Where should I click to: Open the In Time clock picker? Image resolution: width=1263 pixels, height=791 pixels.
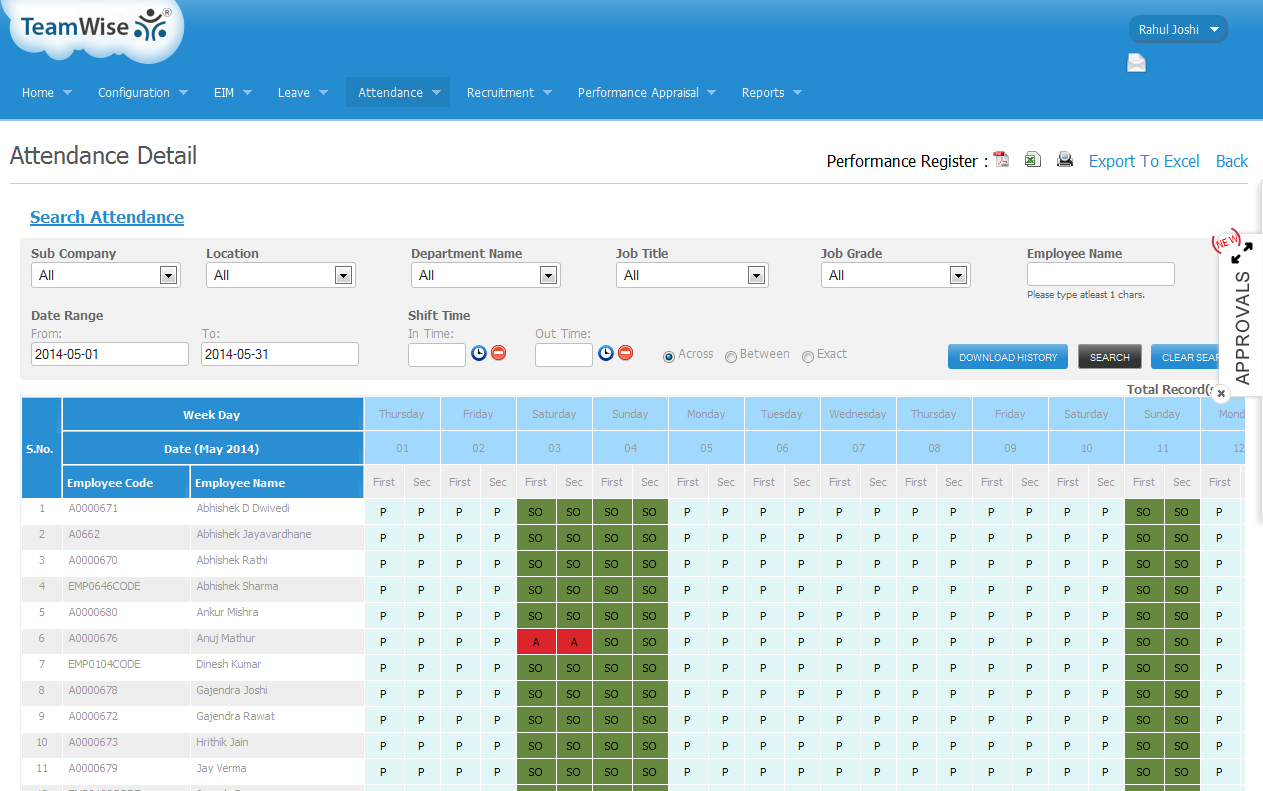[479, 353]
